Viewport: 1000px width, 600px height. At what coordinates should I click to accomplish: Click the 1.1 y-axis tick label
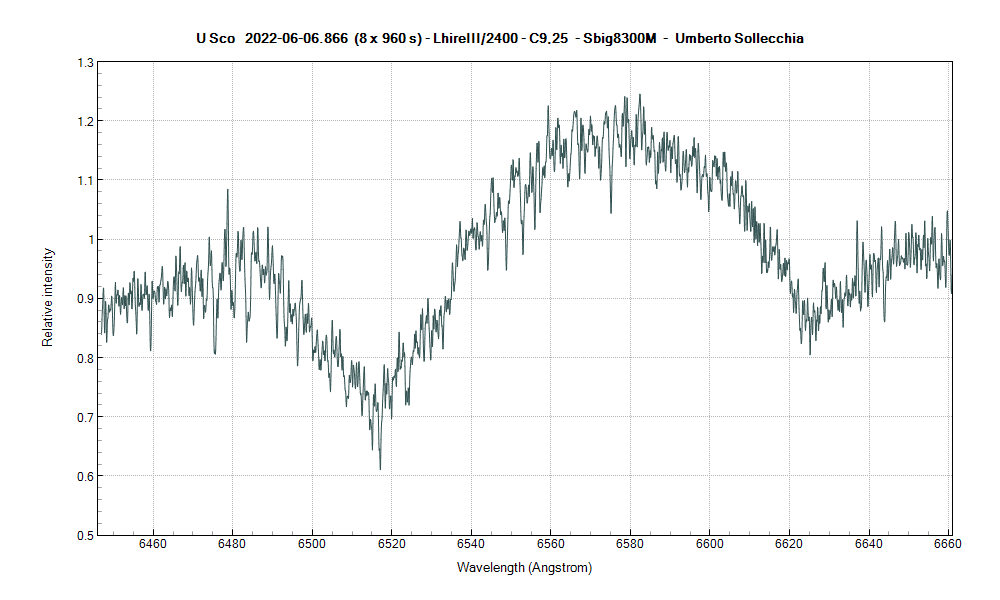[x=85, y=180]
